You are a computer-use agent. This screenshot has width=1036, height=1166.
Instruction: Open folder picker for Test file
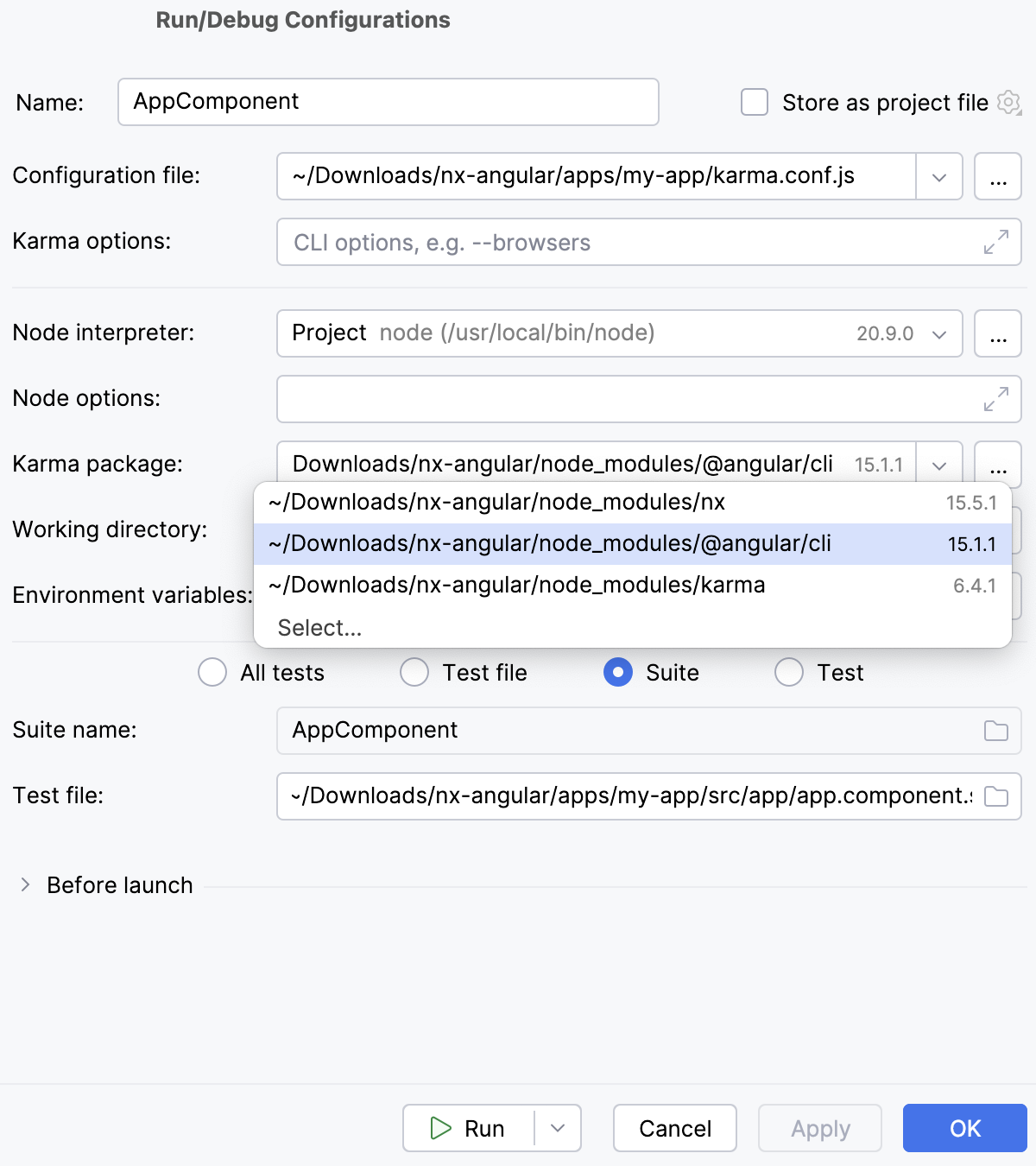[995, 796]
